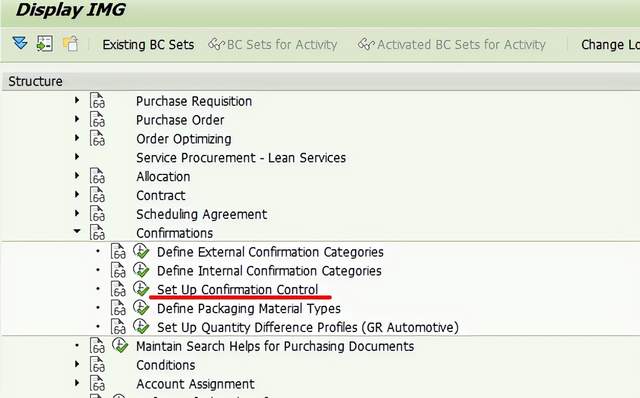Execute activity for Set Up Quantity Difference Profiles

pyautogui.click(x=141, y=327)
